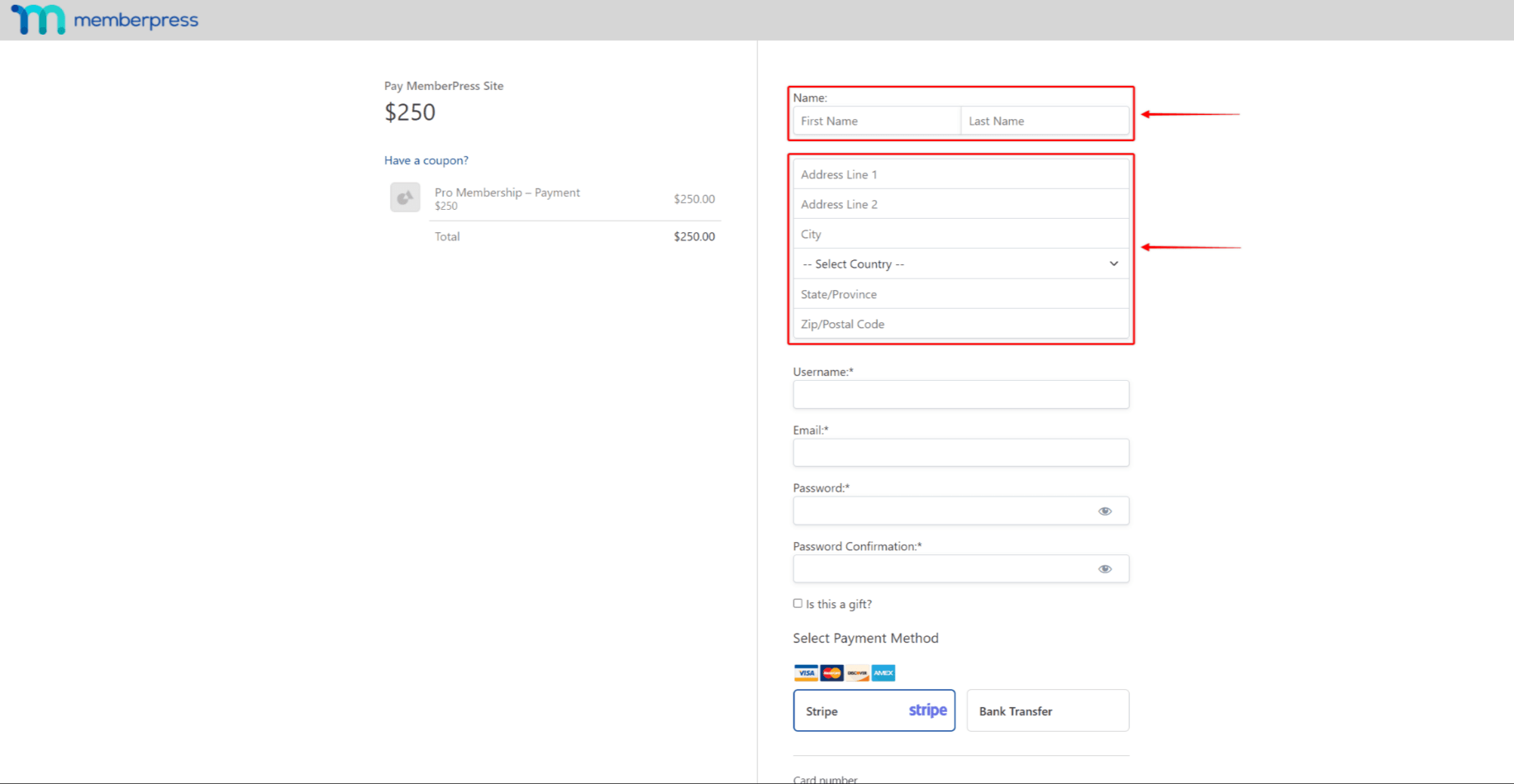Click the Select Country chevron arrow

click(1113, 264)
